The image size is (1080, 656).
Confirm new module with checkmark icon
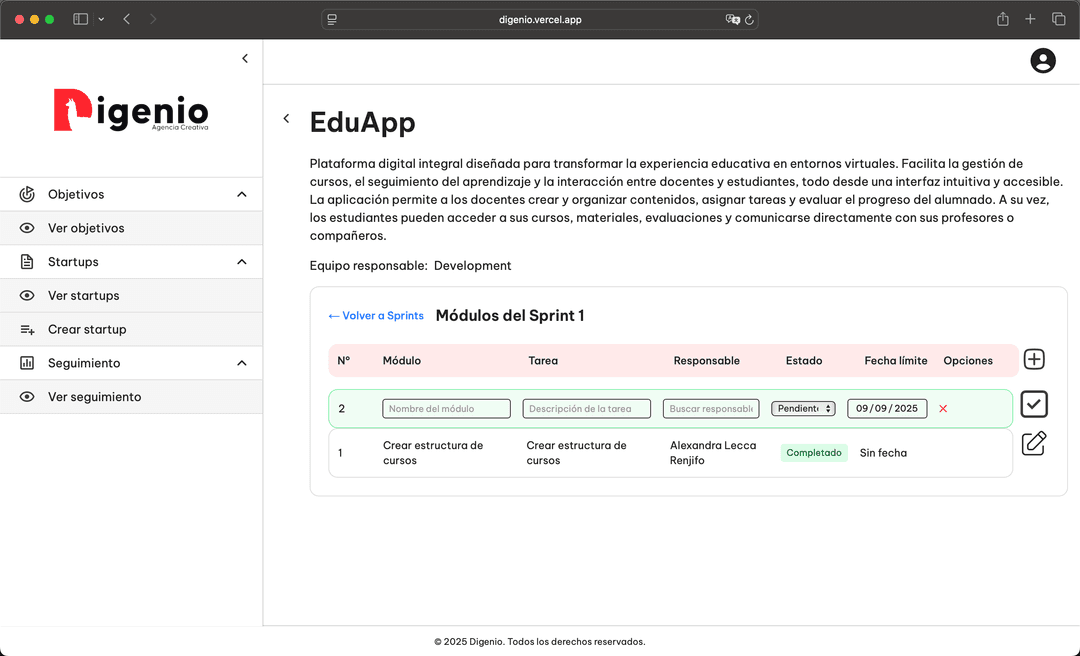(1034, 405)
